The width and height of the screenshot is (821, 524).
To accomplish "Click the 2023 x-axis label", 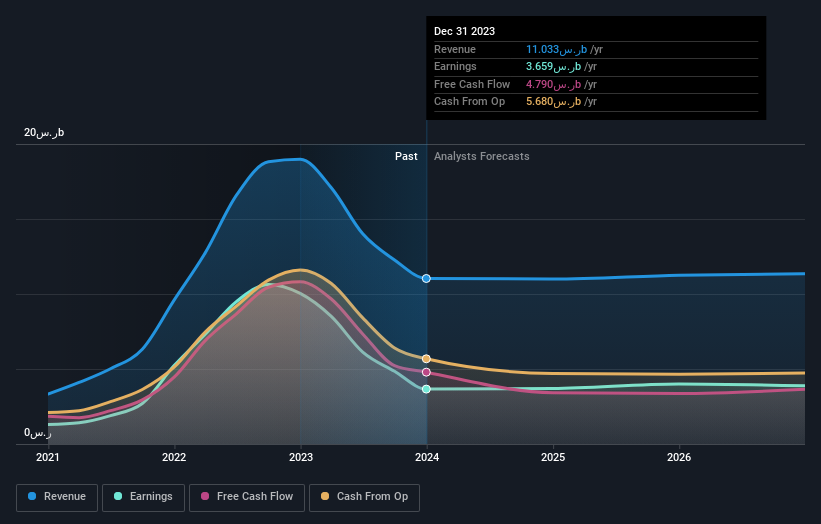I will (x=301, y=457).
